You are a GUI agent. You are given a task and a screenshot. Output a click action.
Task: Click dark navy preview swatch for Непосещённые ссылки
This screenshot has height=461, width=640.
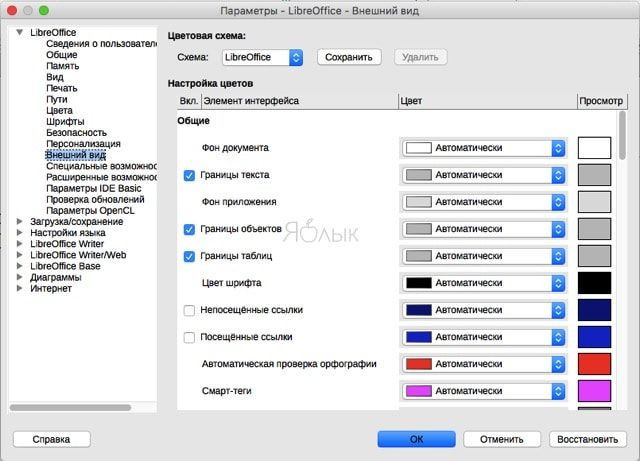coord(594,310)
